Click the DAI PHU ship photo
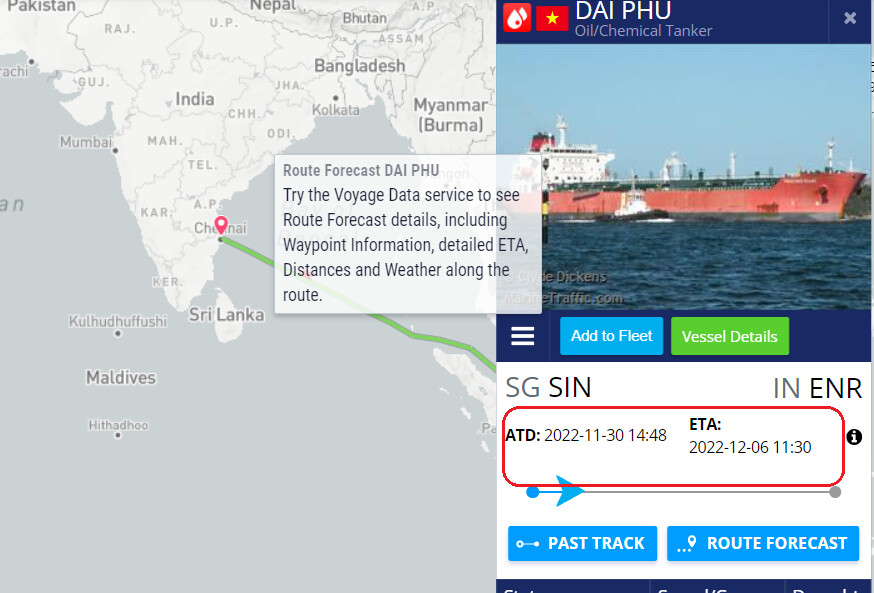 683,177
